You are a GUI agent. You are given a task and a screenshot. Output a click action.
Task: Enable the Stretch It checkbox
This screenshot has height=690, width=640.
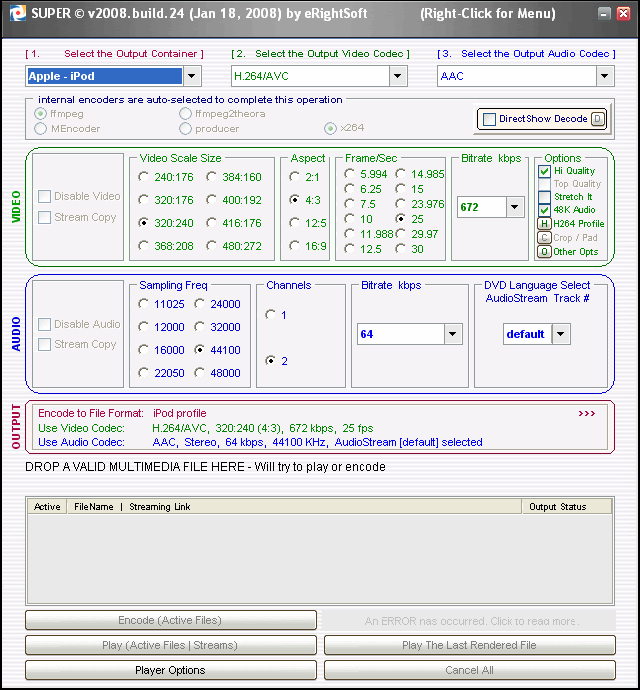544,197
